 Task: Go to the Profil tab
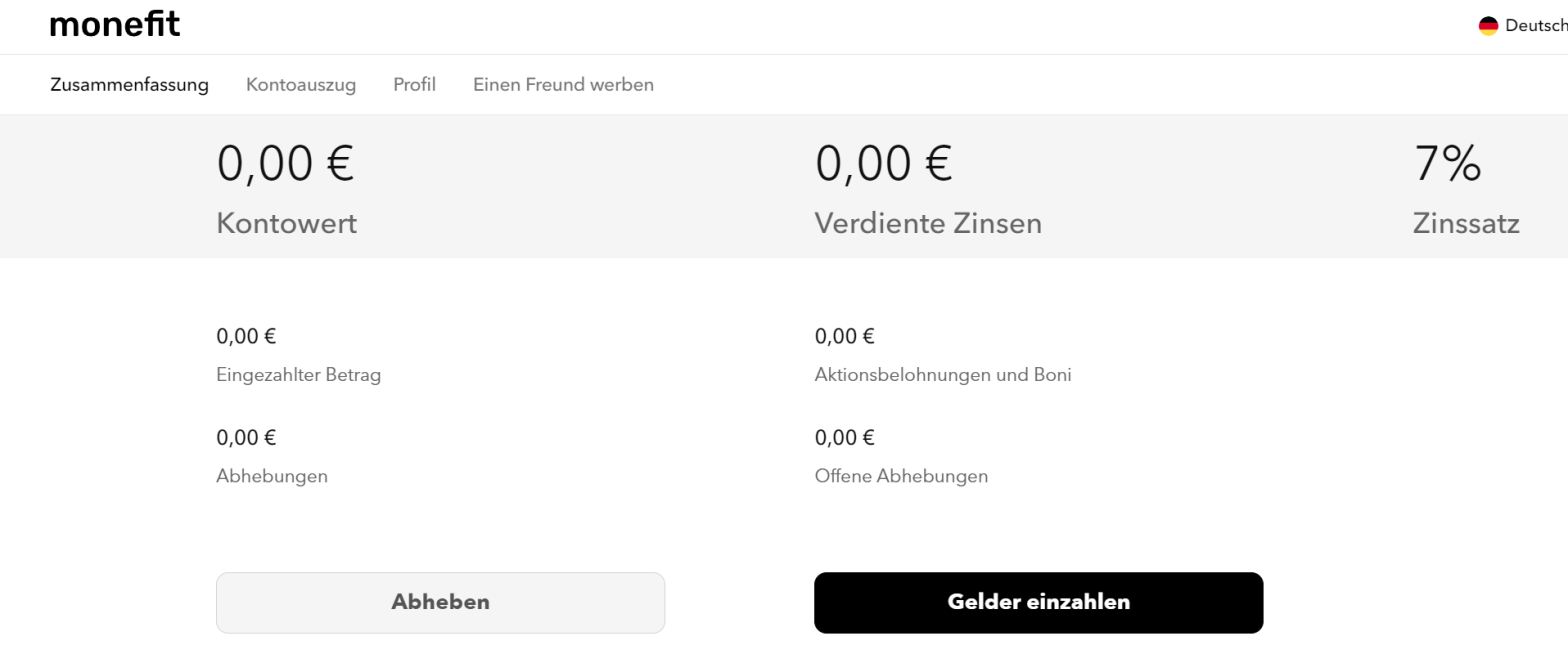click(x=414, y=85)
